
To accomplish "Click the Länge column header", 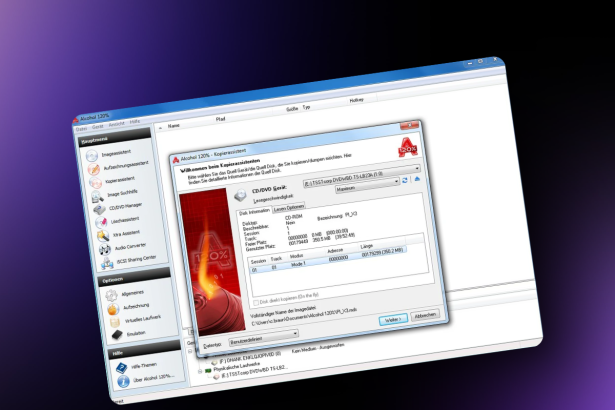I will pos(366,246).
